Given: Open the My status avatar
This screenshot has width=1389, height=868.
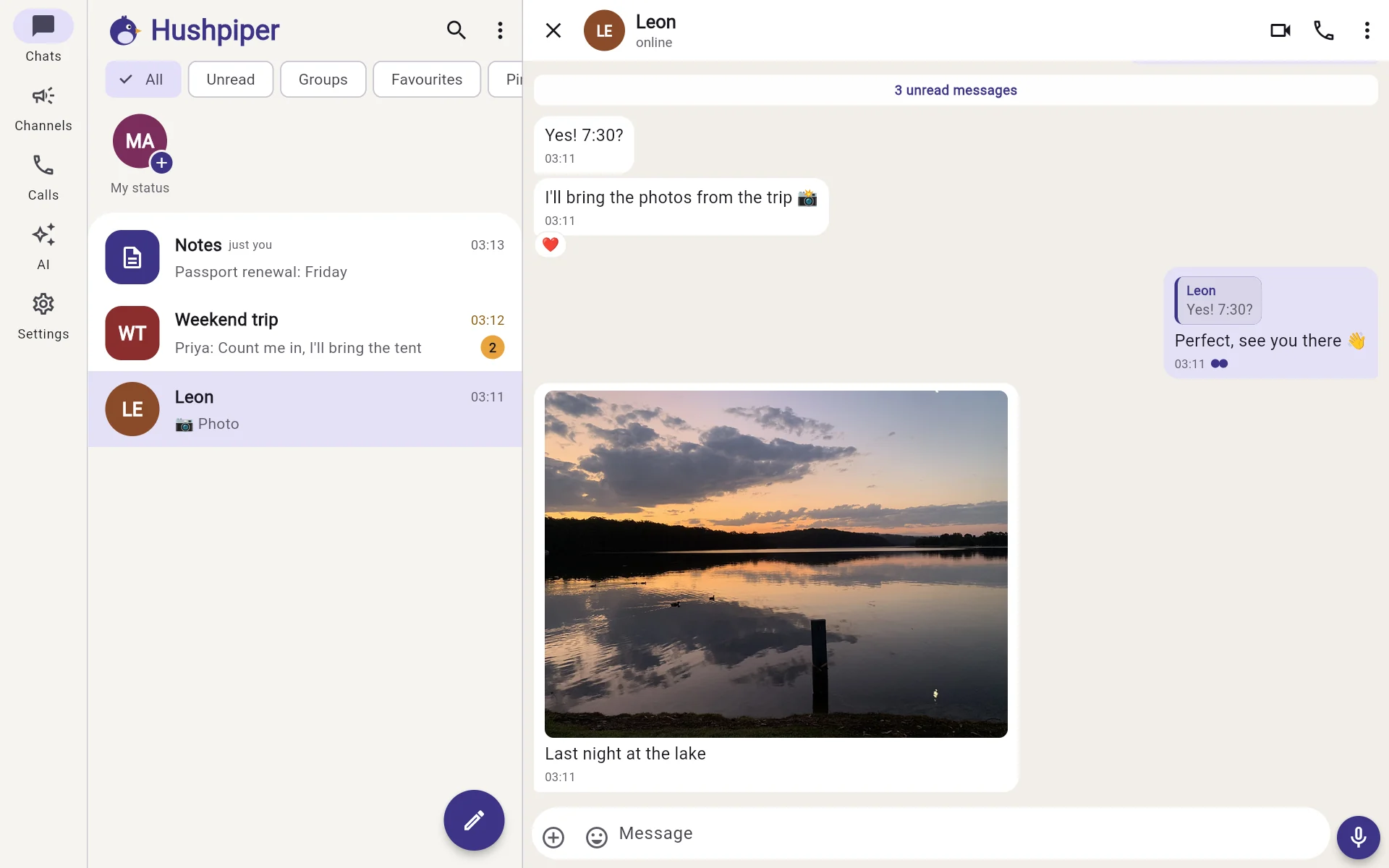Looking at the screenshot, I should (x=140, y=141).
